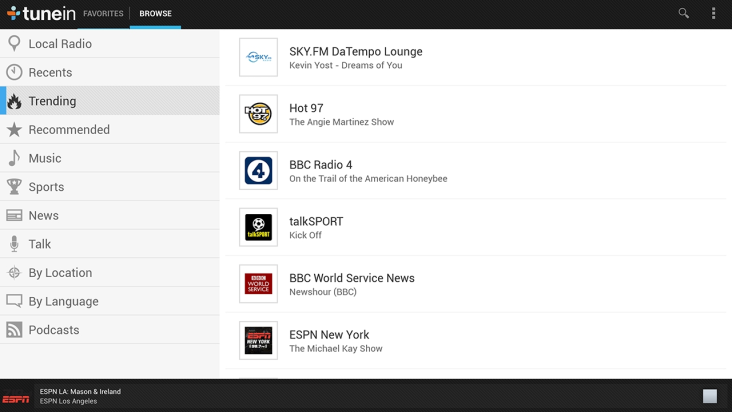Click the Recents clock icon

click(14, 72)
